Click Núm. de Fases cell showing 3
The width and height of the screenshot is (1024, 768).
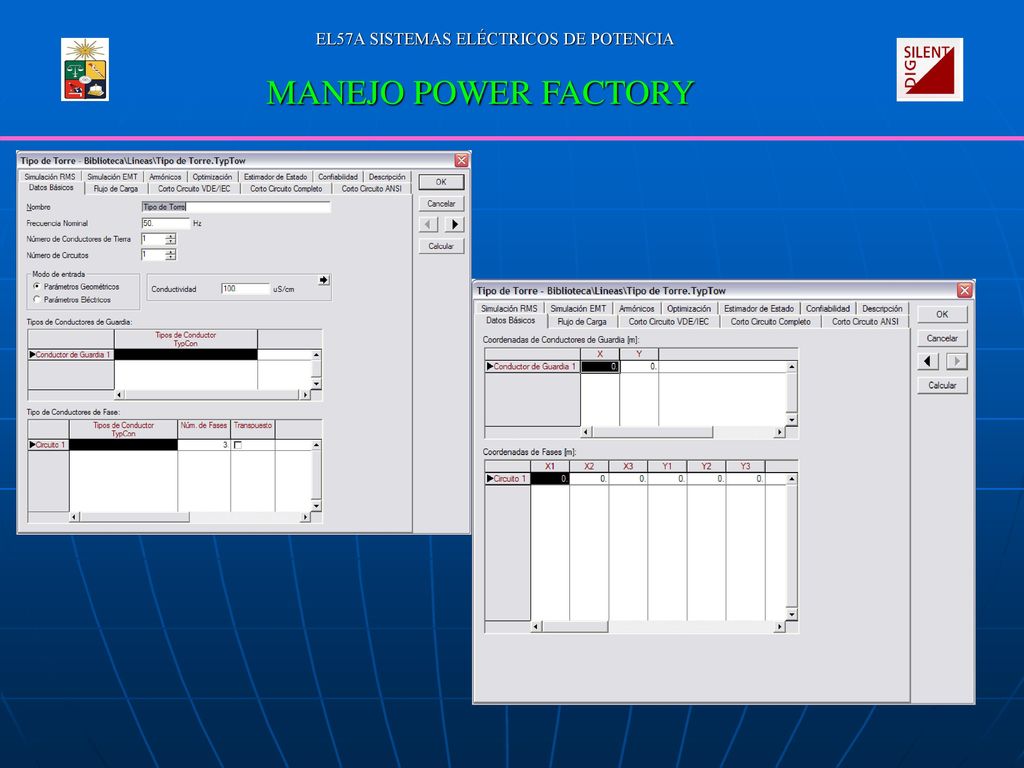click(204, 445)
